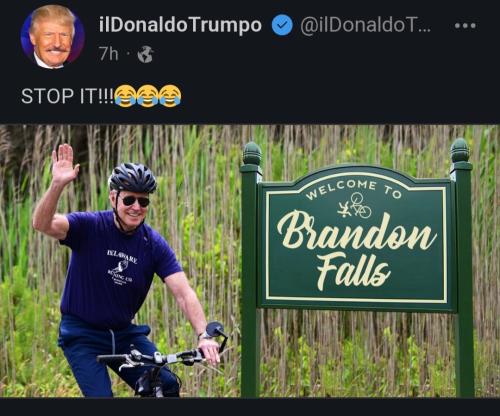Click the handlebar mirror on the bicycle
Screen dimensions: 500x416
[214, 330]
